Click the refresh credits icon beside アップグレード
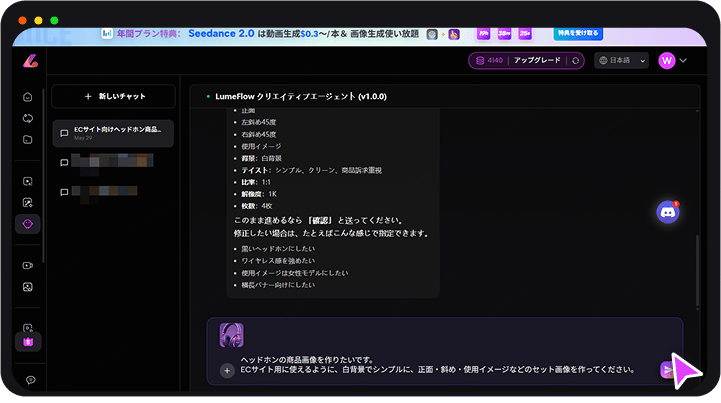This screenshot has width=721, height=403. point(575,61)
